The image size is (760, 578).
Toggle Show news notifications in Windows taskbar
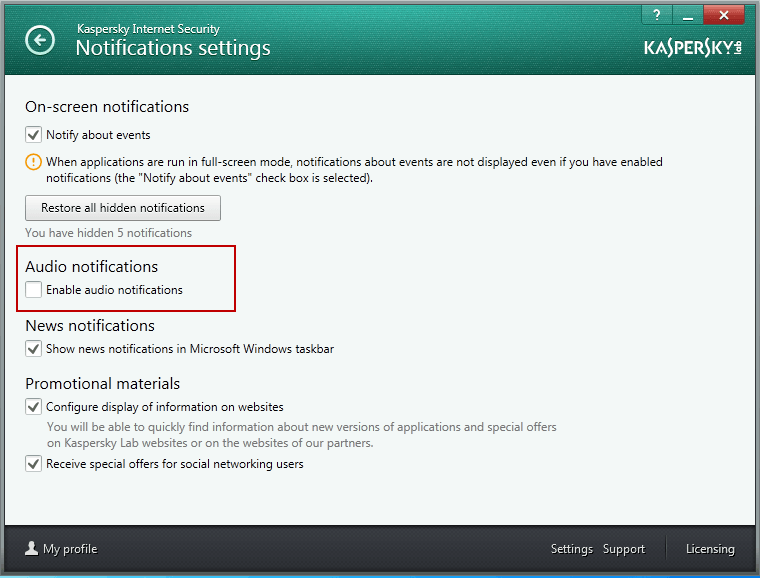(33, 349)
